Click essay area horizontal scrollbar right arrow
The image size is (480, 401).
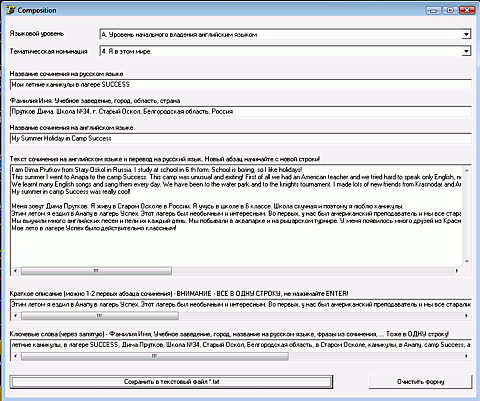pyautogui.click(x=457, y=271)
